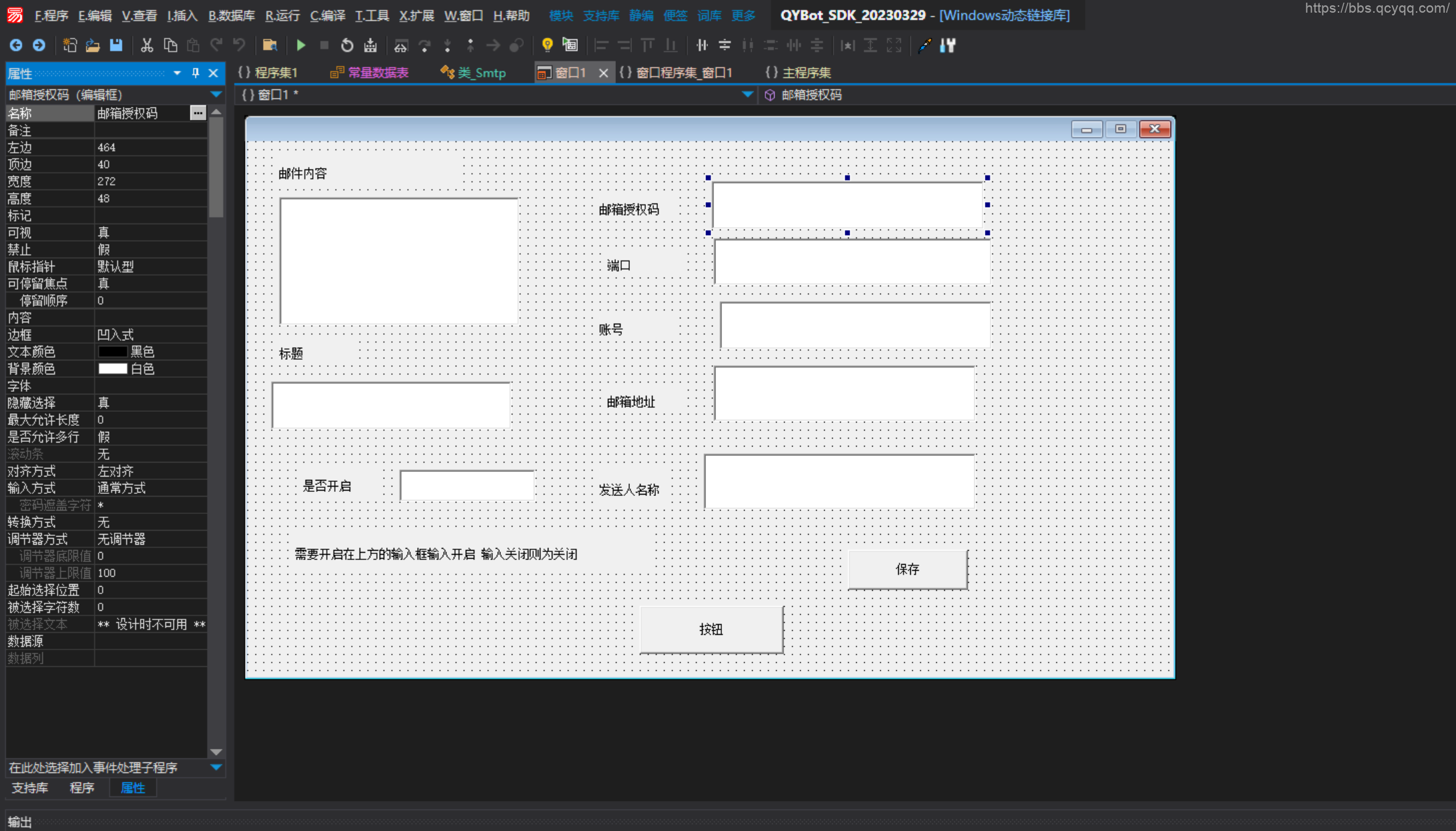
Task: Click the tools wrench settings icon
Action: (x=948, y=45)
